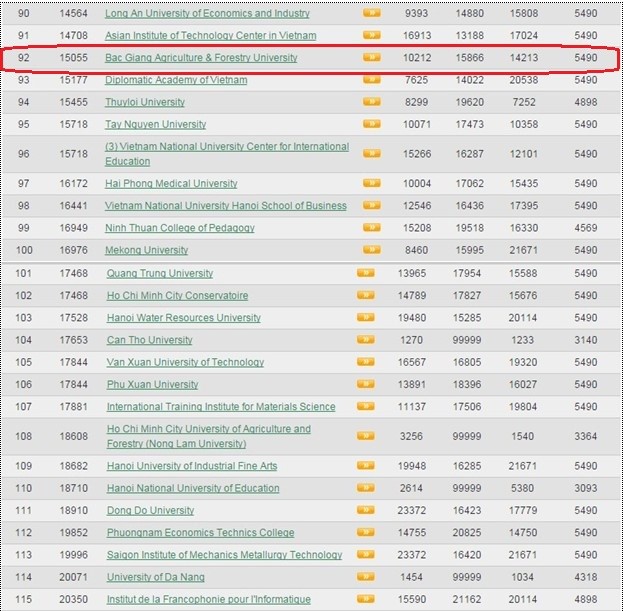This screenshot has height=611, width=623.
Task: Open the Thuyloi University link
Action: click(x=145, y=102)
